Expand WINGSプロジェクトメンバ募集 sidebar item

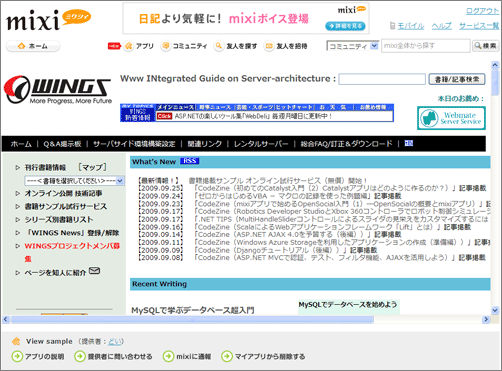(x=18, y=246)
